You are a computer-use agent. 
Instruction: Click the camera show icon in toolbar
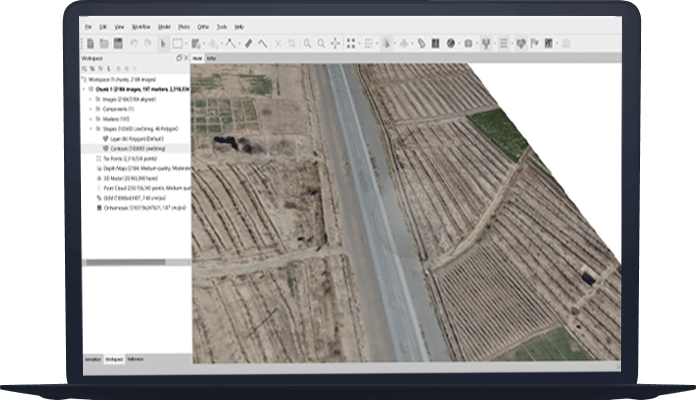[468, 43]
